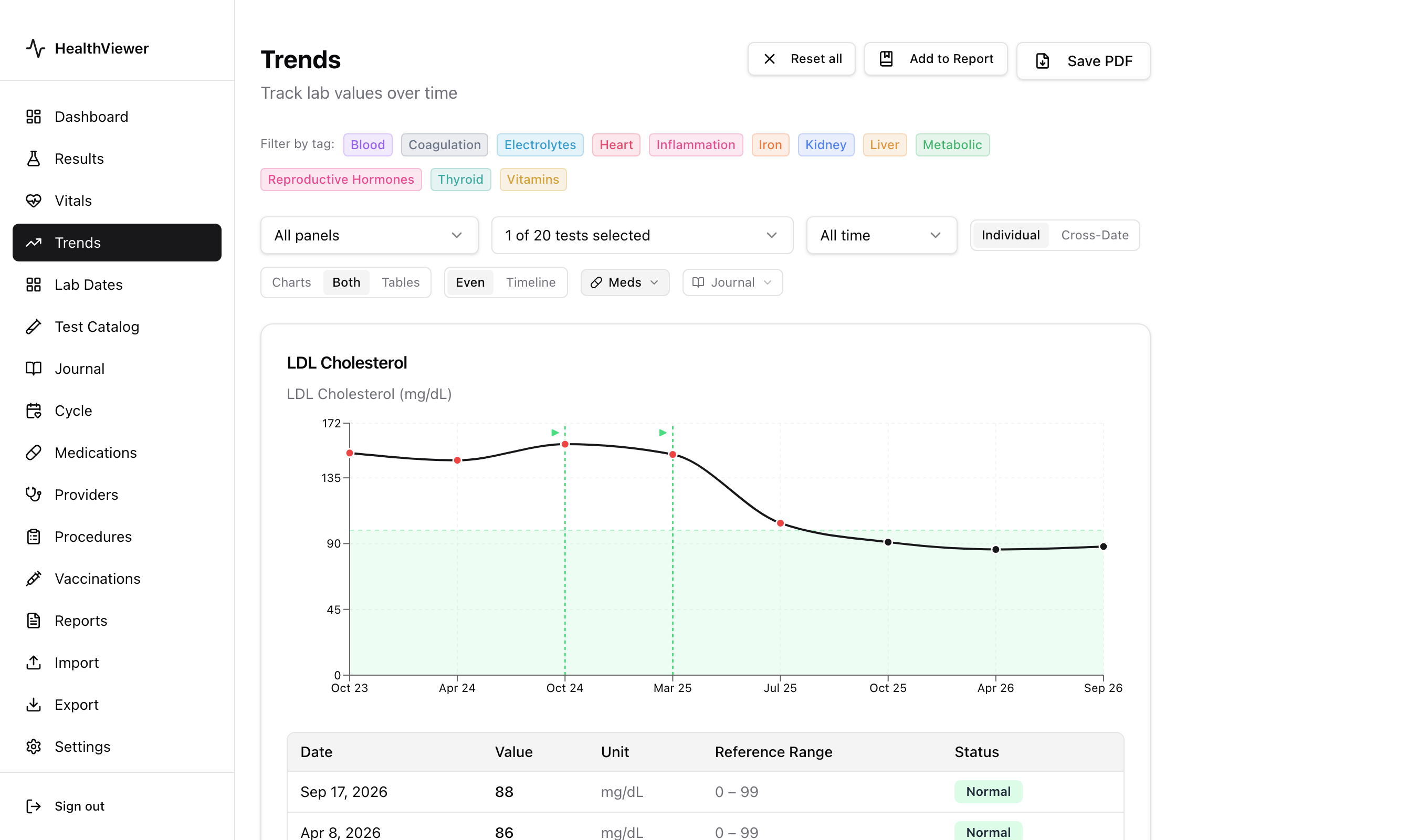The height and width of the screenshot is (840, 1428).
Task: Click the Sep 26 data point on chart
Action: pyautogui.click(x=1104, y=547)
